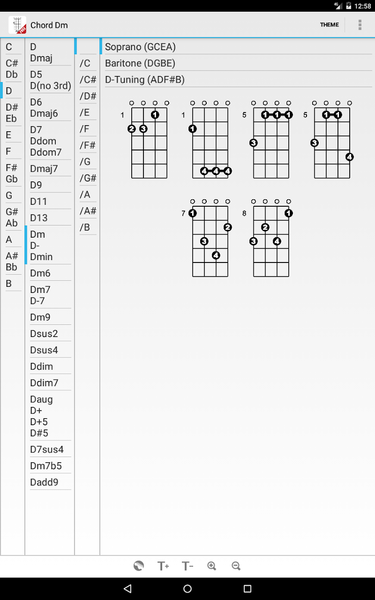375x600 pixels.
Task: Select root note D
Action: tap(13, 91)
